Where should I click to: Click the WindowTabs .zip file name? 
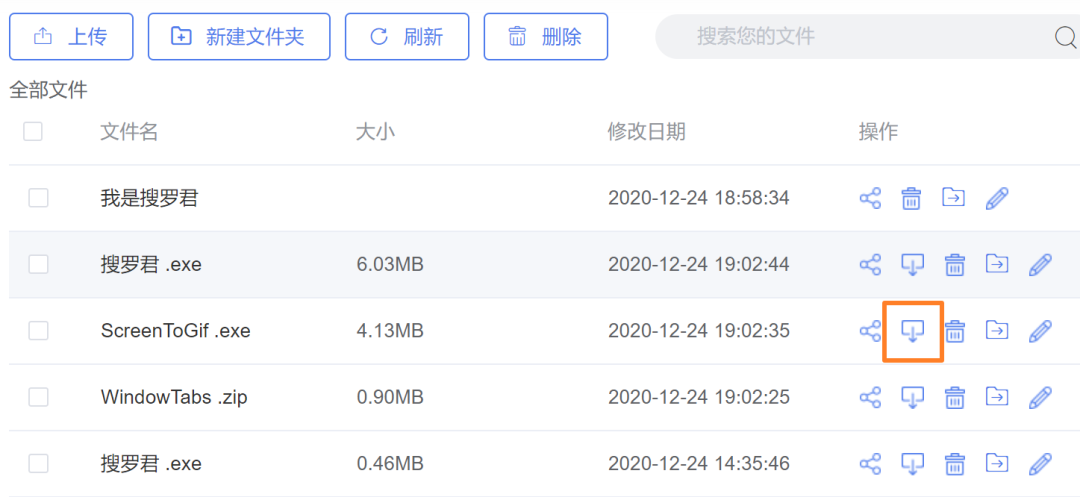(174, 397)
